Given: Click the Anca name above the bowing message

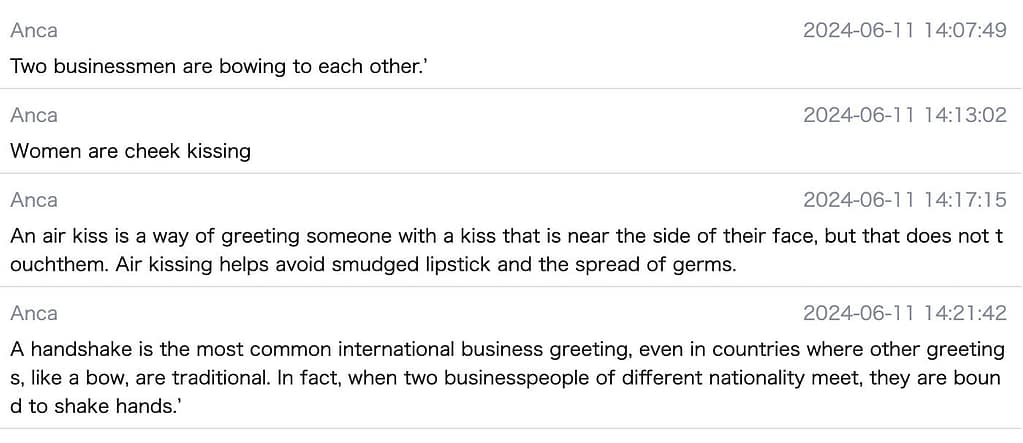Looking at the screenshot, I should [34, 30].
